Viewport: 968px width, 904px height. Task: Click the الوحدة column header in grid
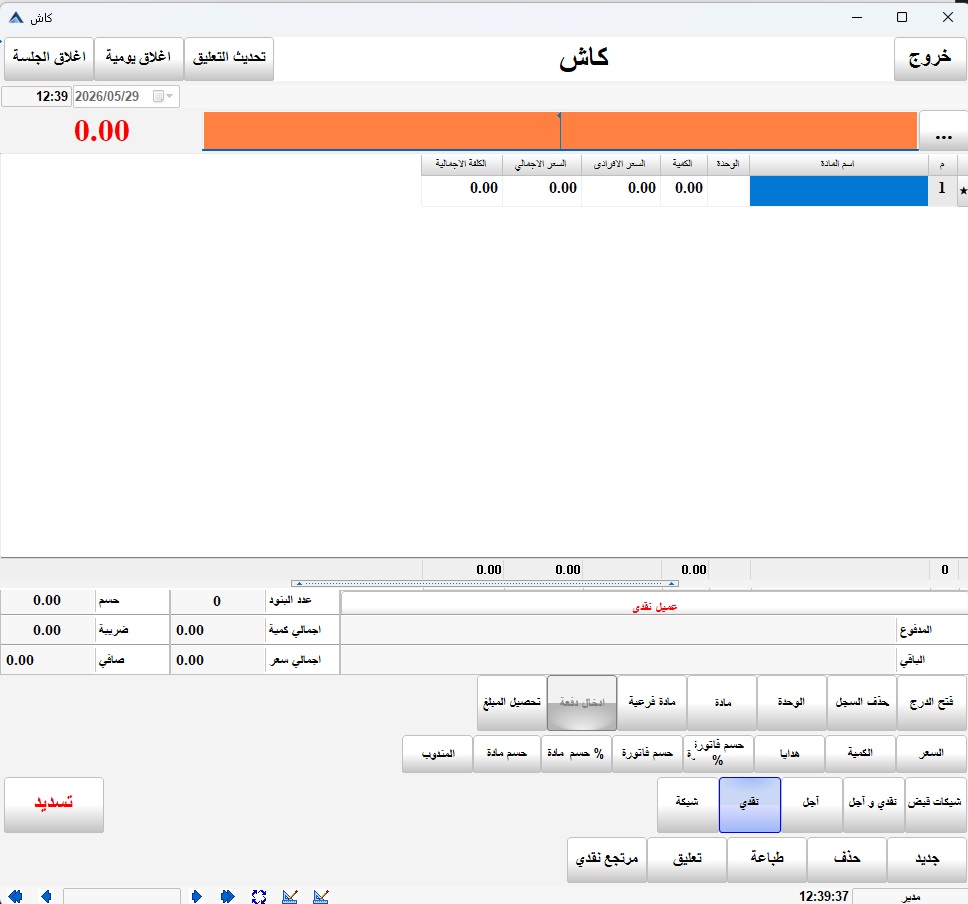728,164
